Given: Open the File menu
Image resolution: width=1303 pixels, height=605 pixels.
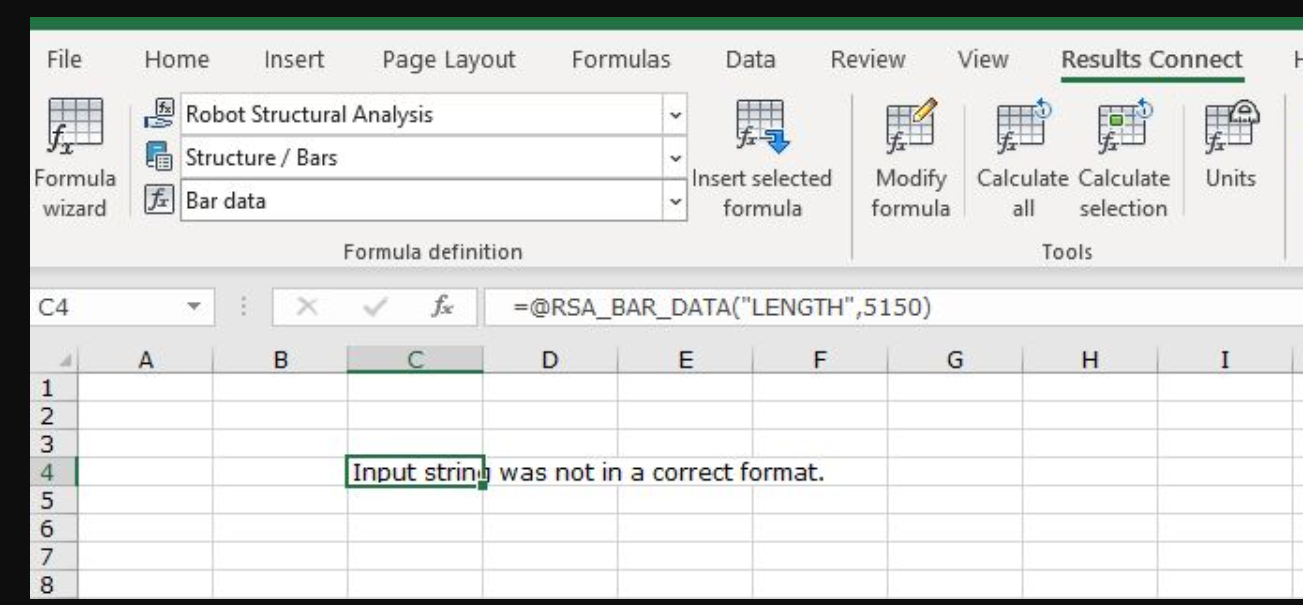Looking at the screenshot, I should click(x=64, y=60).
